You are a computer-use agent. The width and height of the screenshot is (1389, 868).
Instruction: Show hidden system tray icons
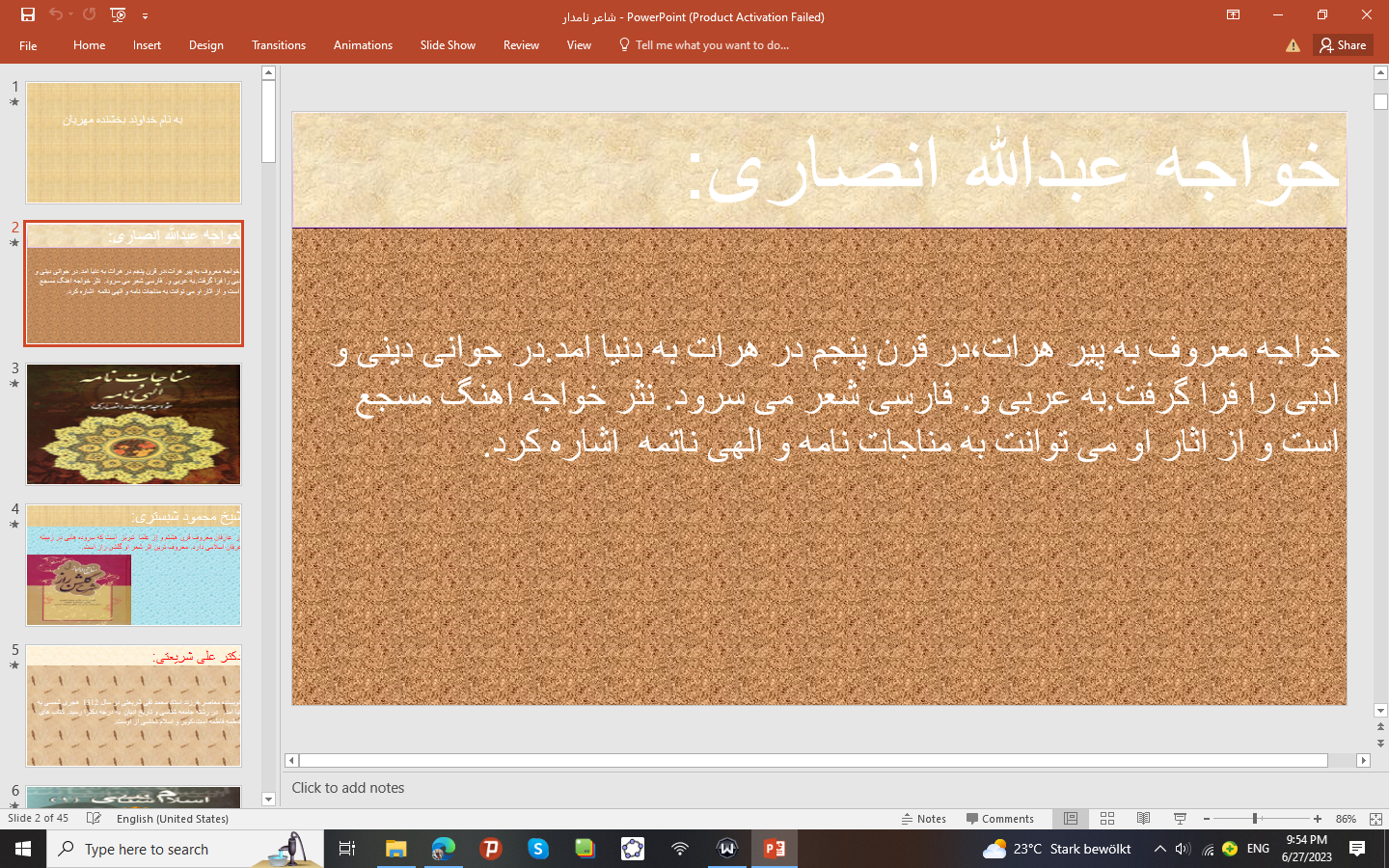pos(1159,849)
